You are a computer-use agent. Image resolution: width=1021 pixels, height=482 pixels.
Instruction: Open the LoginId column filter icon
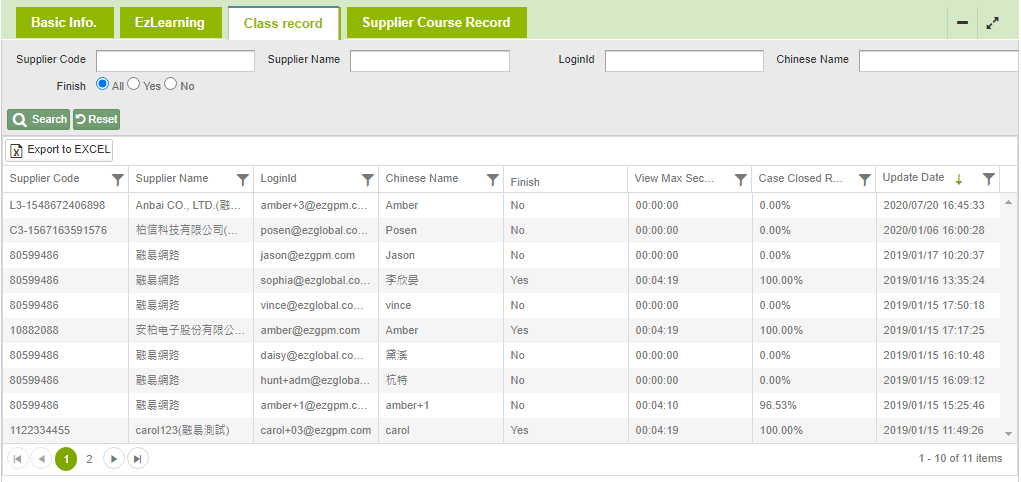367,179
